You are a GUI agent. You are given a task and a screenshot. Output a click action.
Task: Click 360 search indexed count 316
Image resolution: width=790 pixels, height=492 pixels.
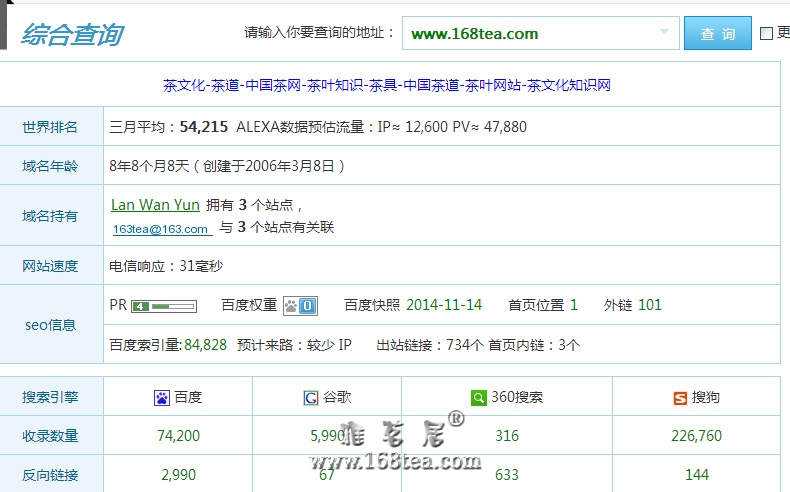tap(507, 436)
